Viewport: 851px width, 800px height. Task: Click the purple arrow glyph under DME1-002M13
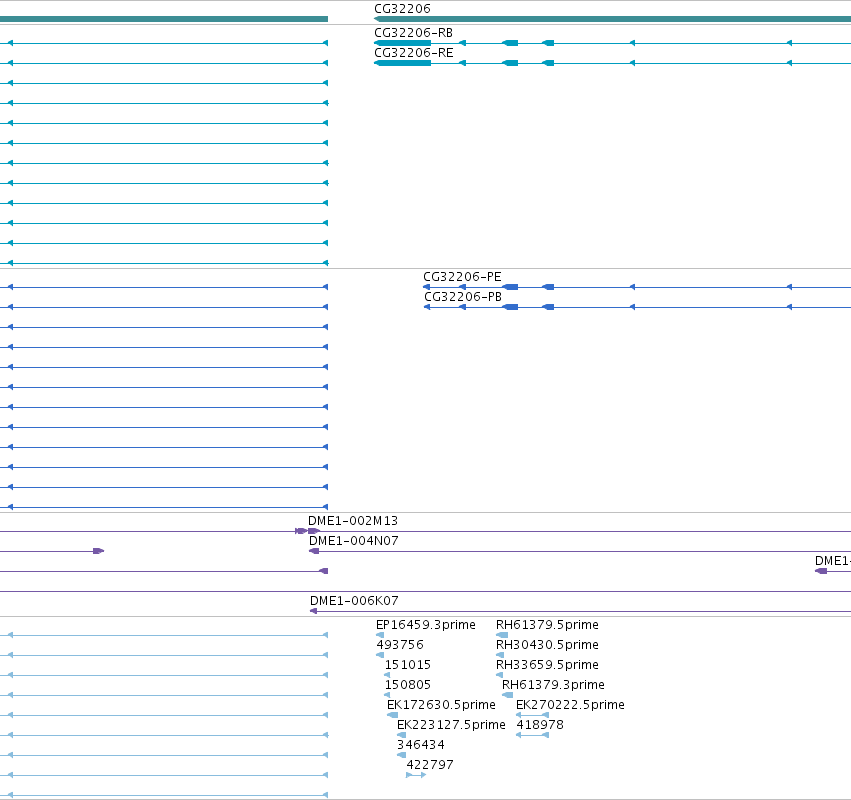tap(314, 531)
